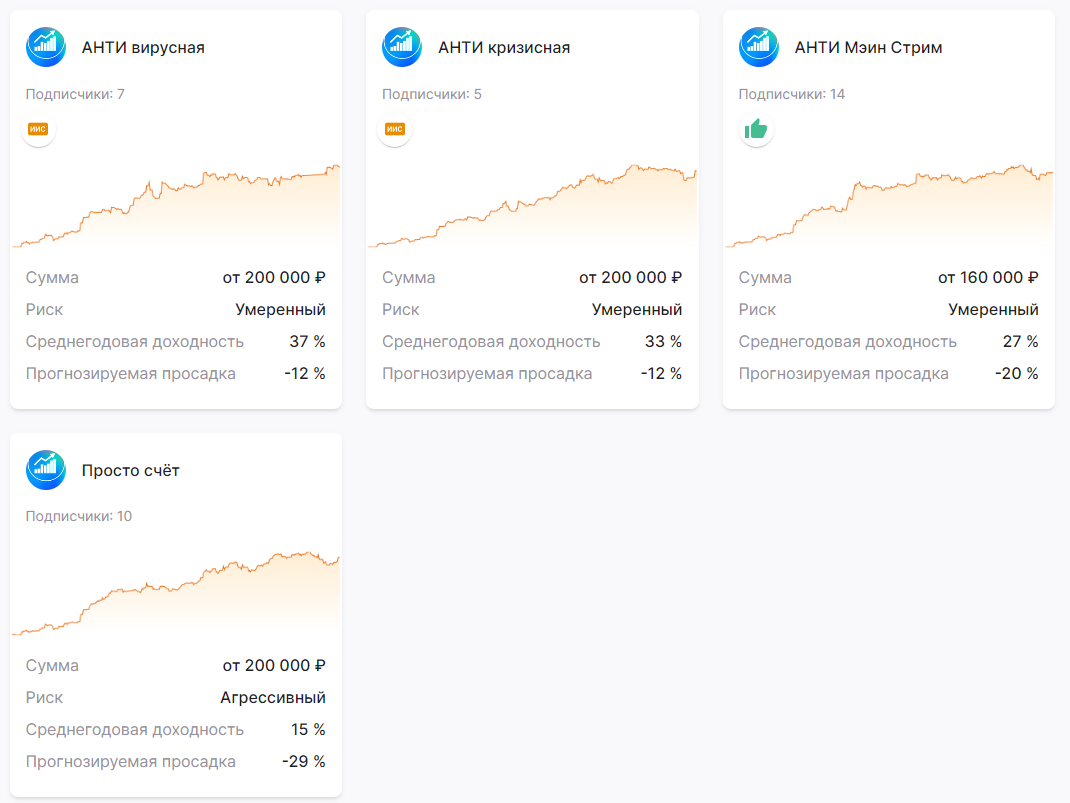Click the АНТИ кризисная strategy avatar icon

click(401, 47)
